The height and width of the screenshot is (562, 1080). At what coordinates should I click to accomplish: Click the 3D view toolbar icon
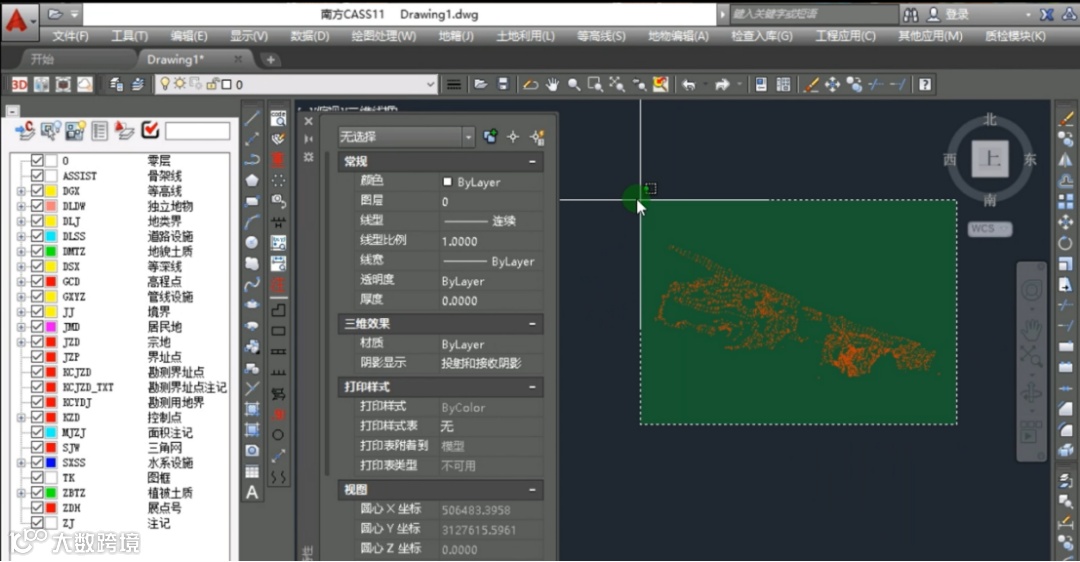(x=19, y=84)
